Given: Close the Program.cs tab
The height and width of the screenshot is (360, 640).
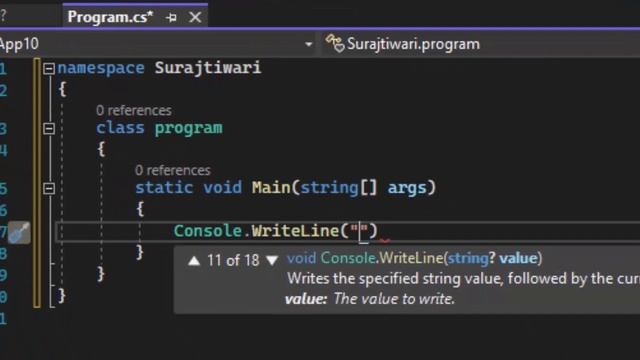Looking at the screenshot, I should pos(195,17).
